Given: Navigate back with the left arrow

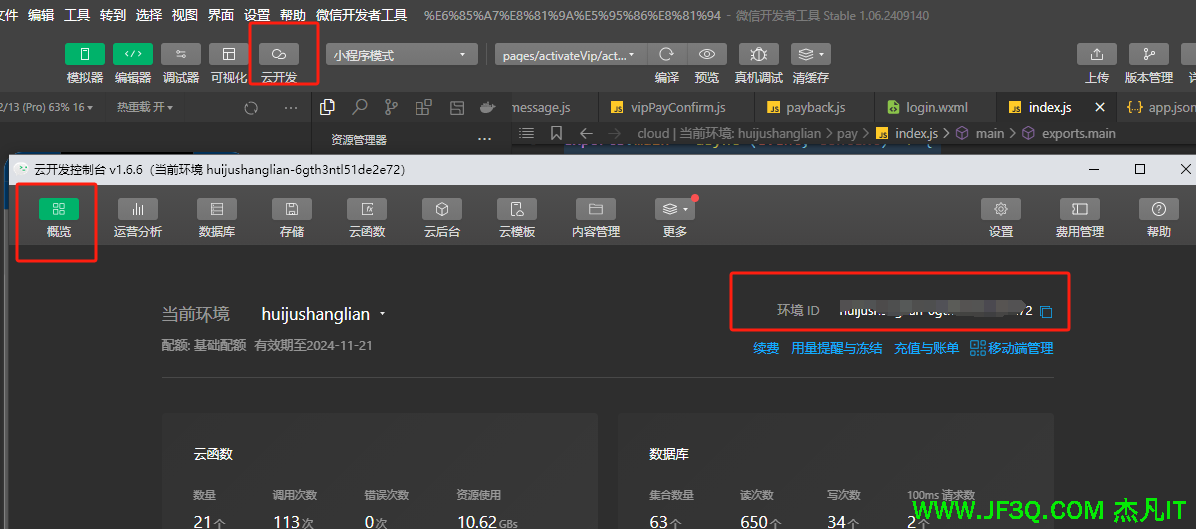Looking at the screenshot, I should (x=585, y=133).
